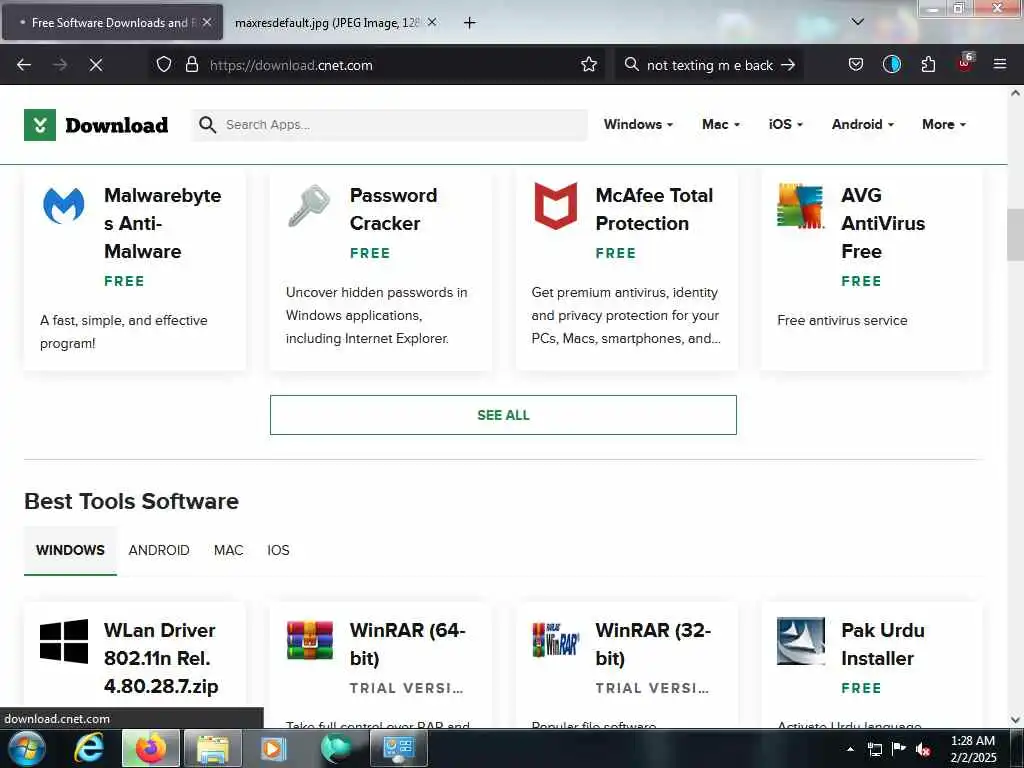Screen dimensions: 1024x768
Task: Open the list all tabs chevron
Action: pos(857,22)
